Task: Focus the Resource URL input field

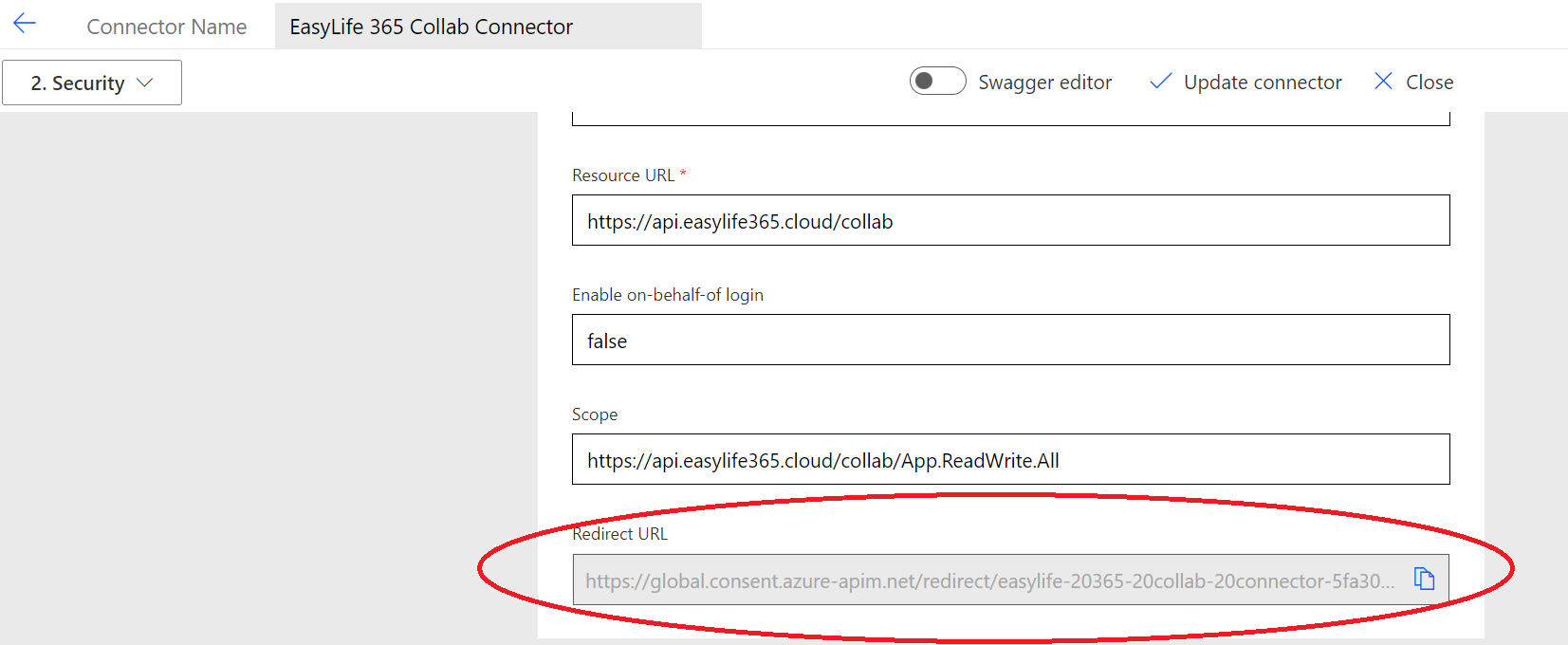Action: tap(1010, 220)
